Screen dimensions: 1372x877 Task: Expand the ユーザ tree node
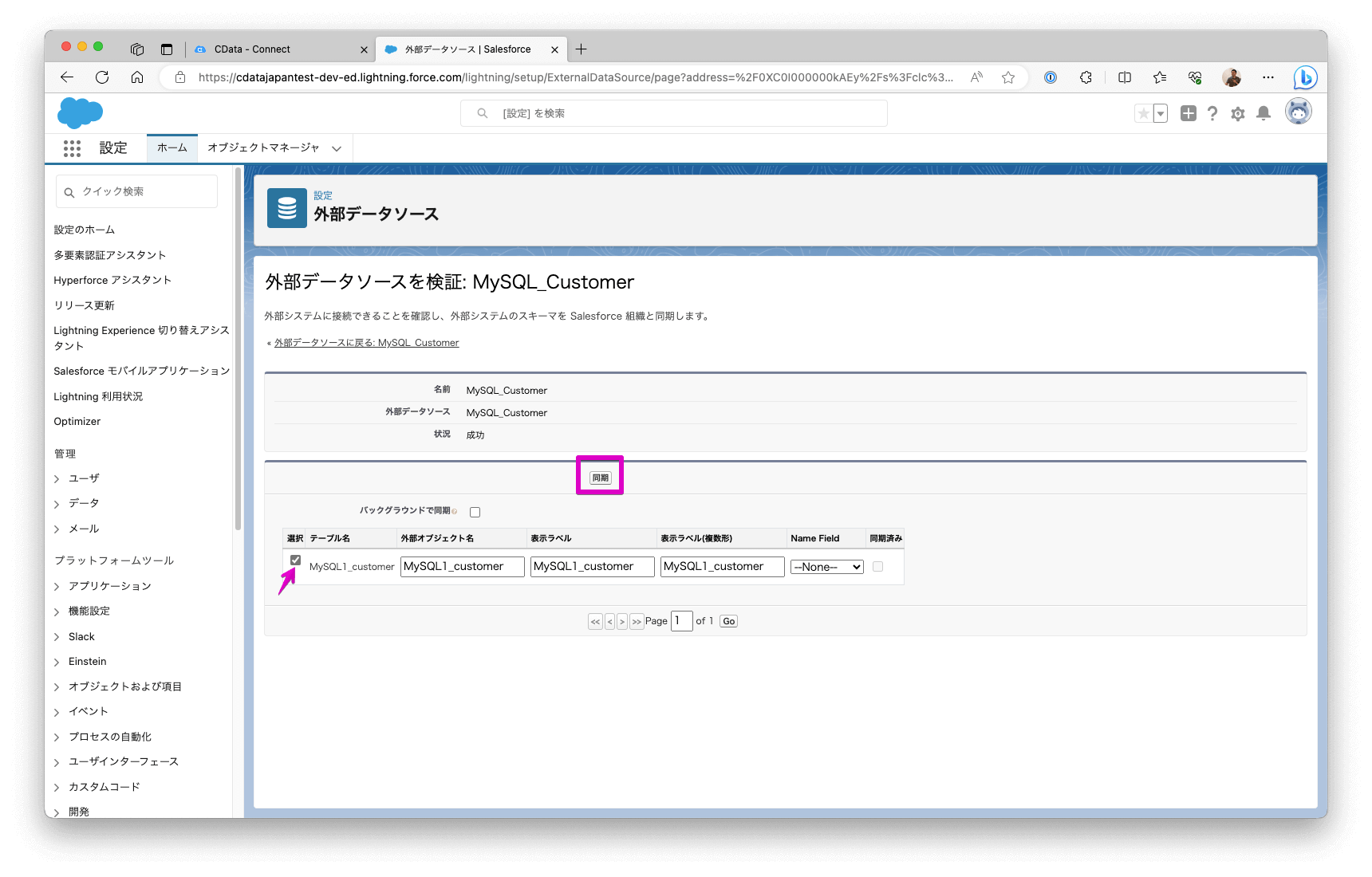pyautogui.click(x=57, y=478)
